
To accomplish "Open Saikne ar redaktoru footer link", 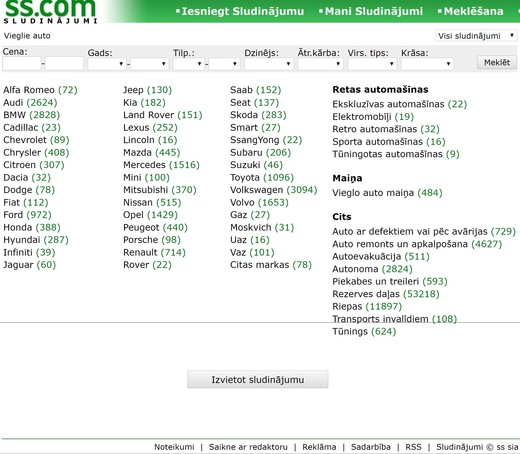I will pos(248,447).
